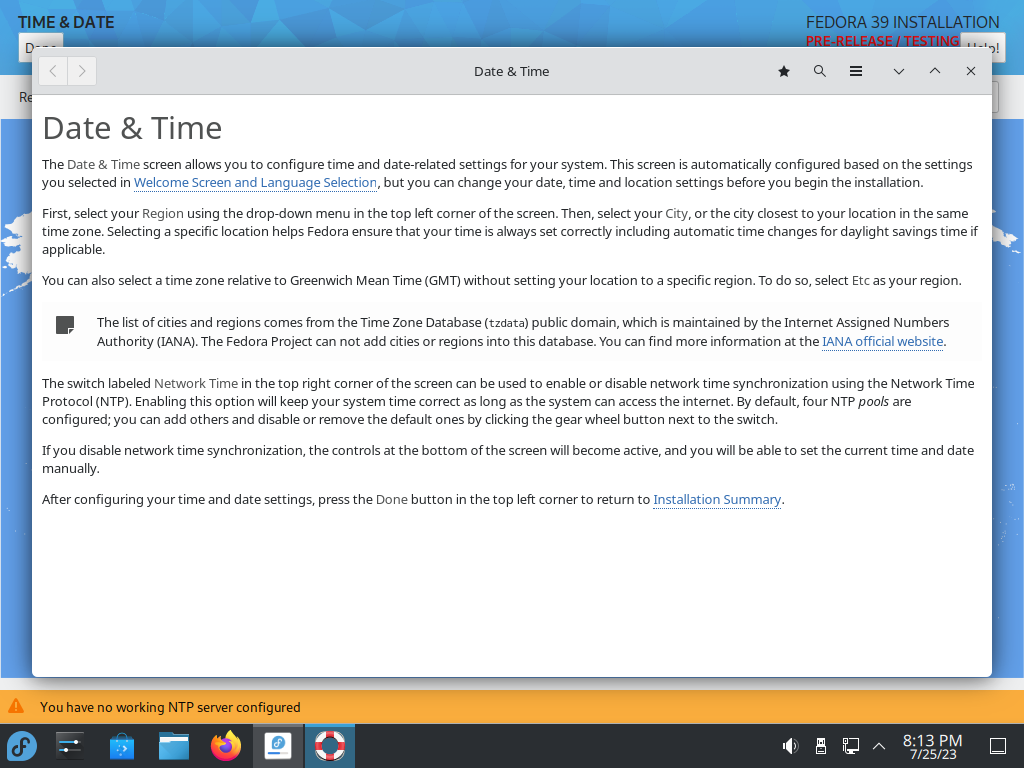This screenshot has width=1024, height=768.
Task: Open removable devices tray icon
Action: [821, 746]
